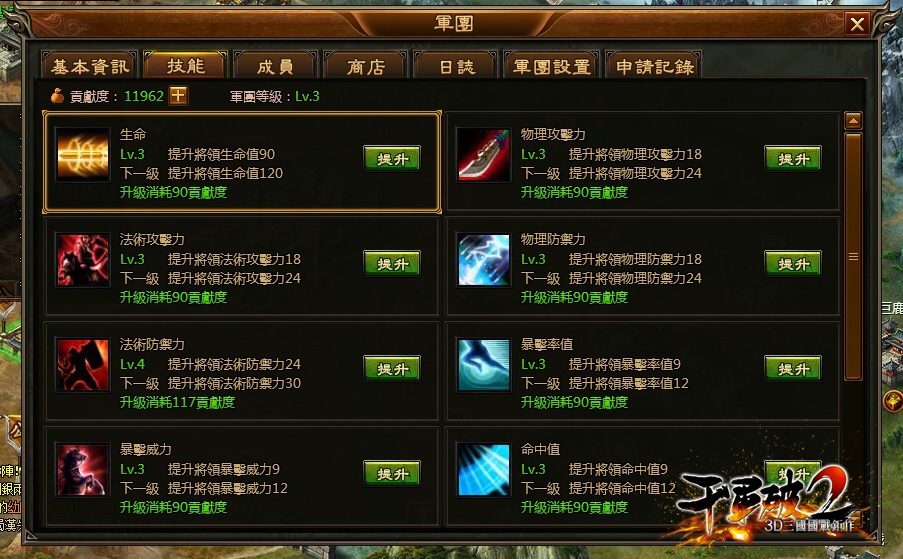Switch to the 日誌 tab

(x=456, y=65)
